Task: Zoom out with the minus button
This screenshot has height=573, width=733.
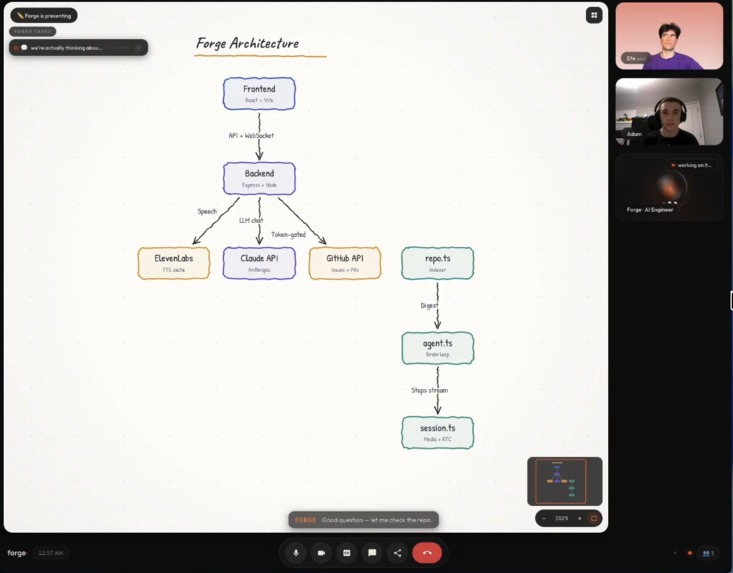Action: click(x=544, y=518)
